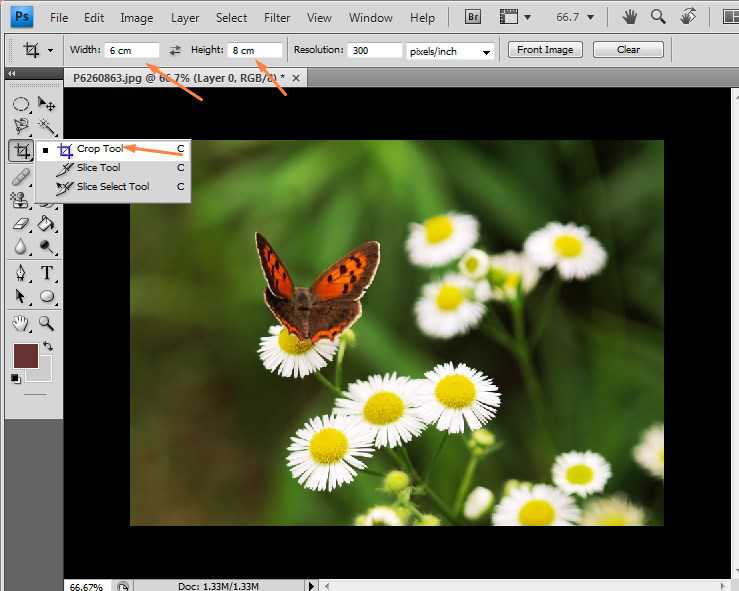Select the Paint Bucket tool

(x=47, y=223)
